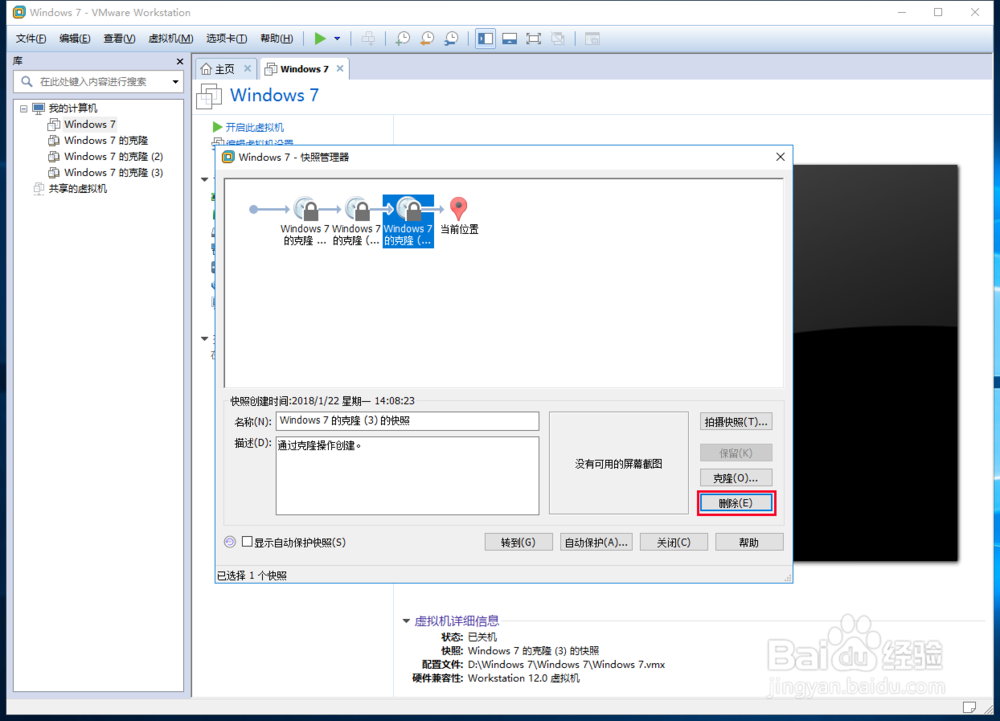
Task: Open the library search filter dropdown
Action: 175,82
